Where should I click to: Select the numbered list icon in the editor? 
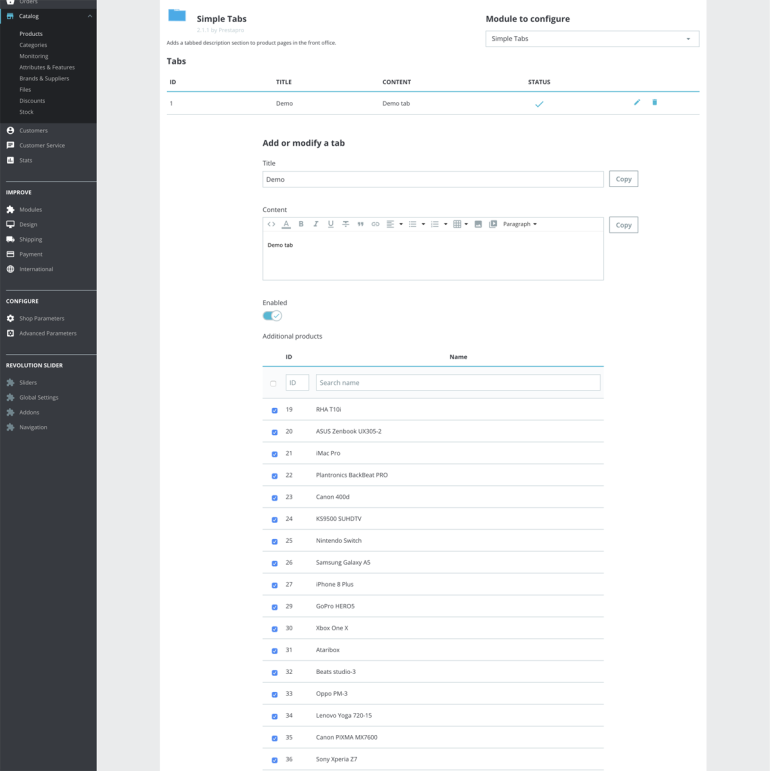coord(435,224)
